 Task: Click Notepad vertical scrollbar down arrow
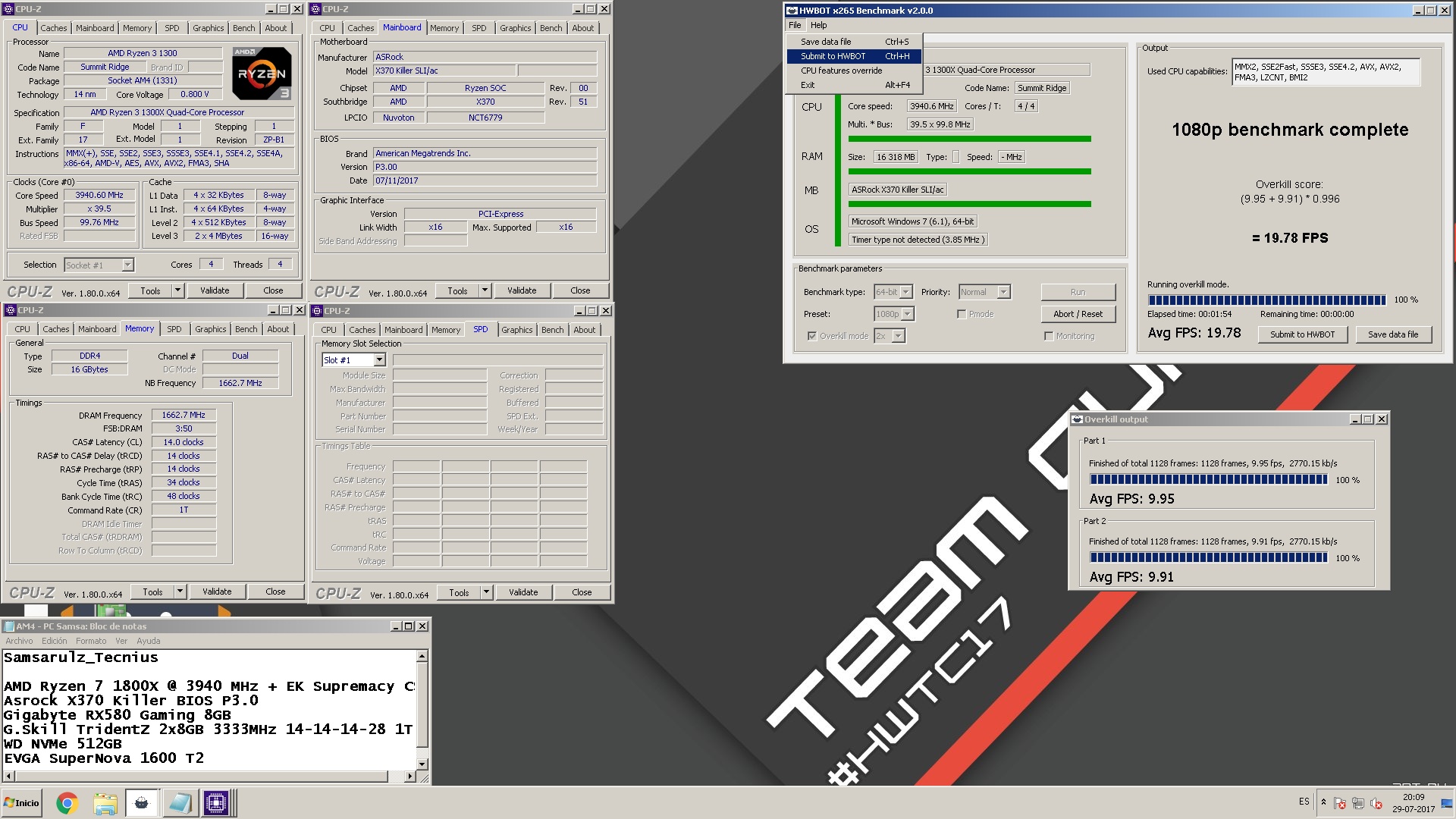pos(422,764)
